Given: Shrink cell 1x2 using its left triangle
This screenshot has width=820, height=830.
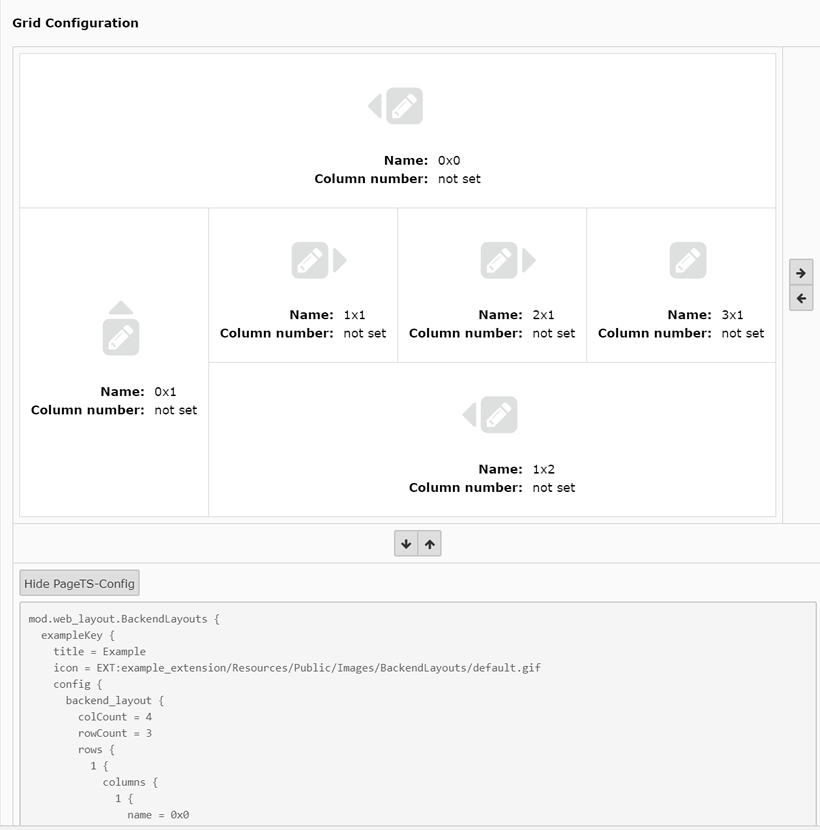Looking at the screenshot, I should pos(469,415).
